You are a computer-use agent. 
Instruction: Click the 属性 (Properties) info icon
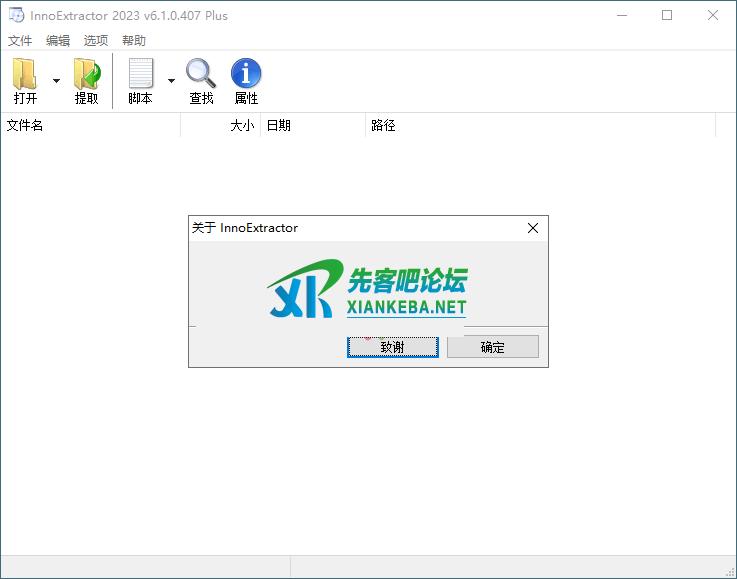[246, 74]
